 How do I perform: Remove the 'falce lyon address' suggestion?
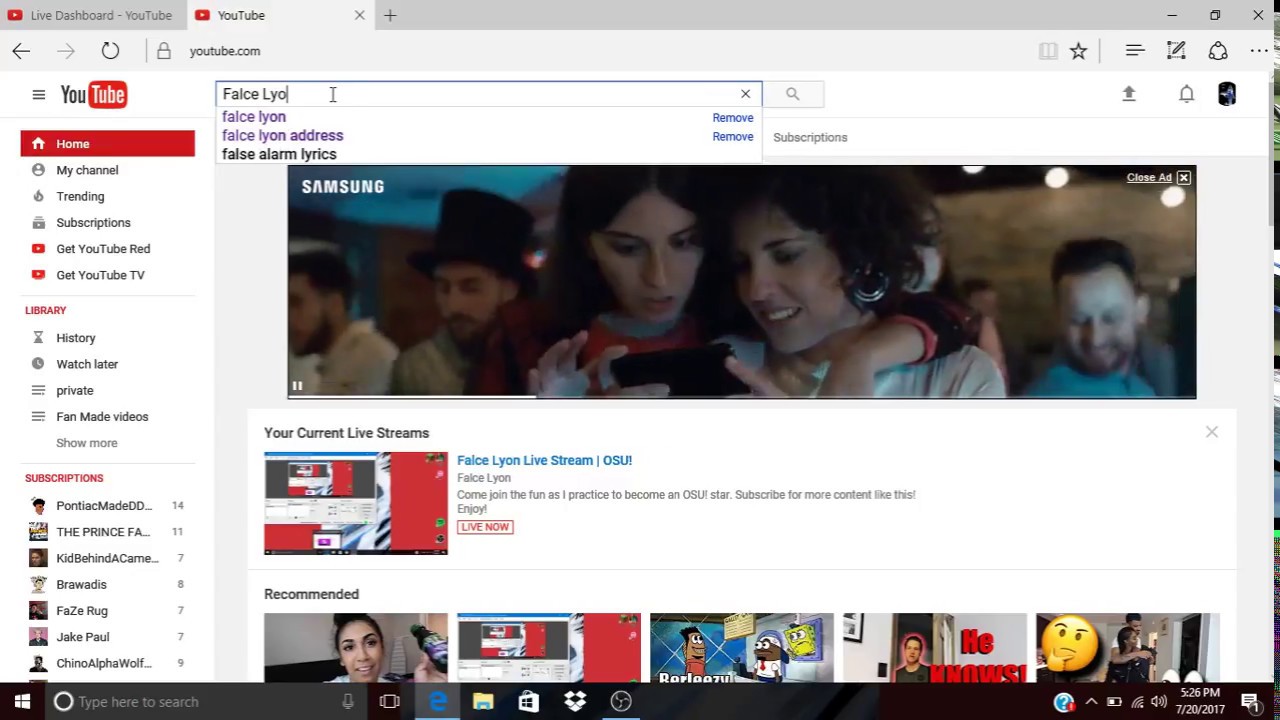coord(733,137)
